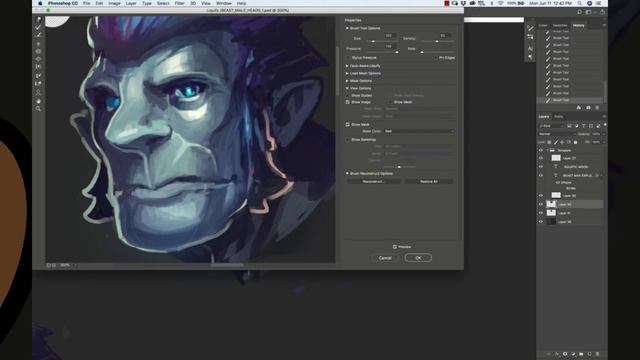Add layer mask from Layers panel bottom
This screenshot has width=640, height=360.
click(x=565, y=354)
